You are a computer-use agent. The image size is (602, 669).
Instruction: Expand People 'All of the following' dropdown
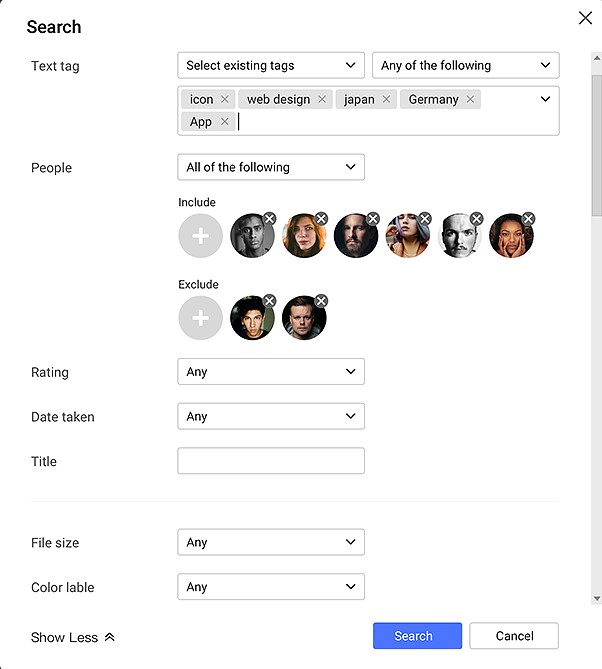click(x=270, y=167)
